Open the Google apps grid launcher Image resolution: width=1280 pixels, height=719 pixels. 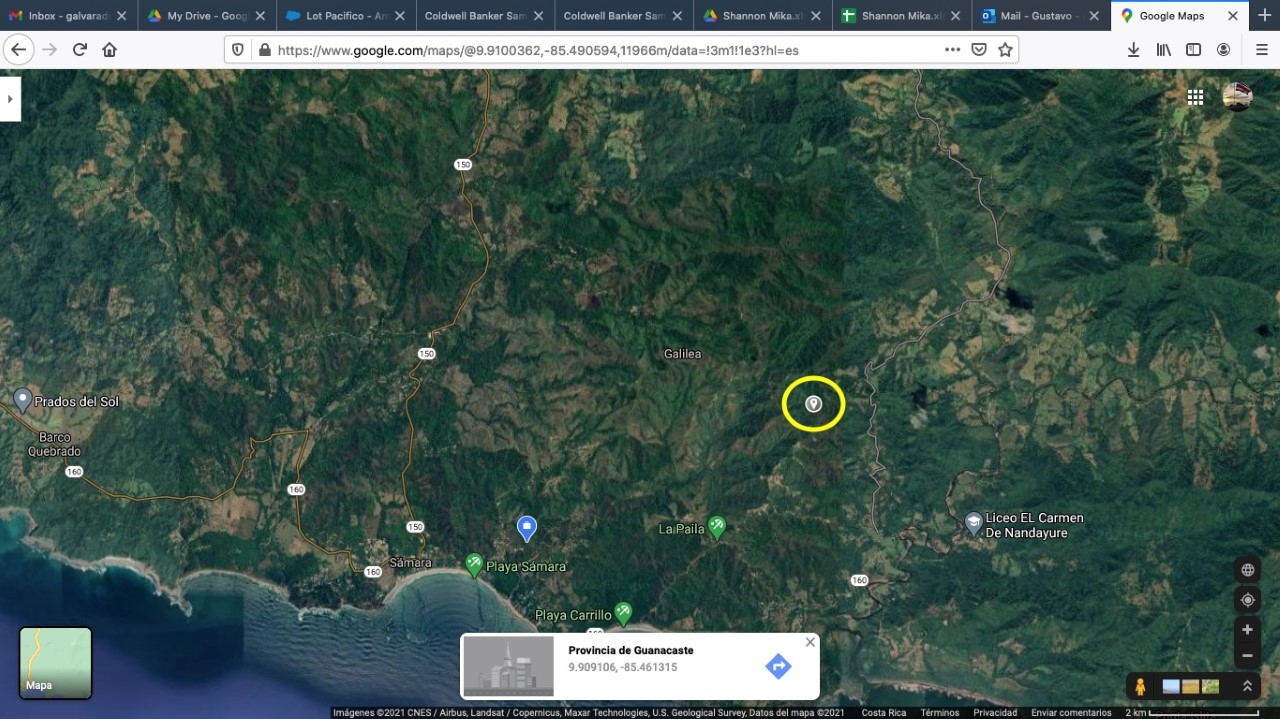click(1195, 96)
